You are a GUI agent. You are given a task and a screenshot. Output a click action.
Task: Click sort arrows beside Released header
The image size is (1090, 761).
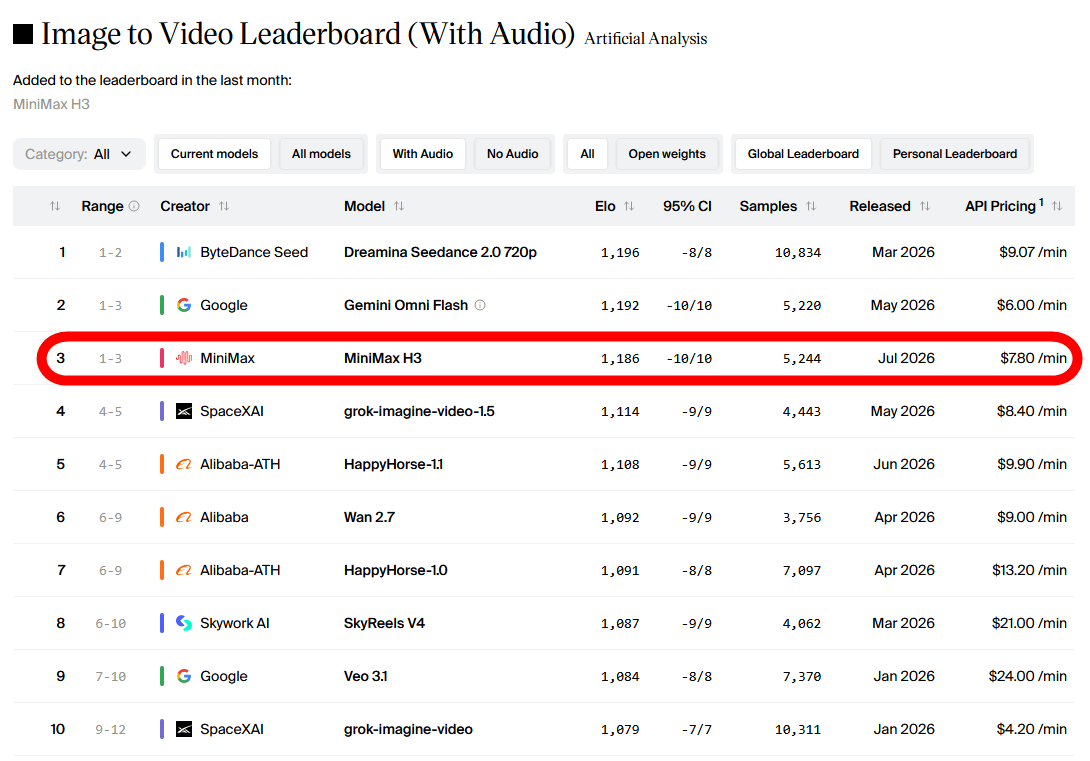click(925, 206)
